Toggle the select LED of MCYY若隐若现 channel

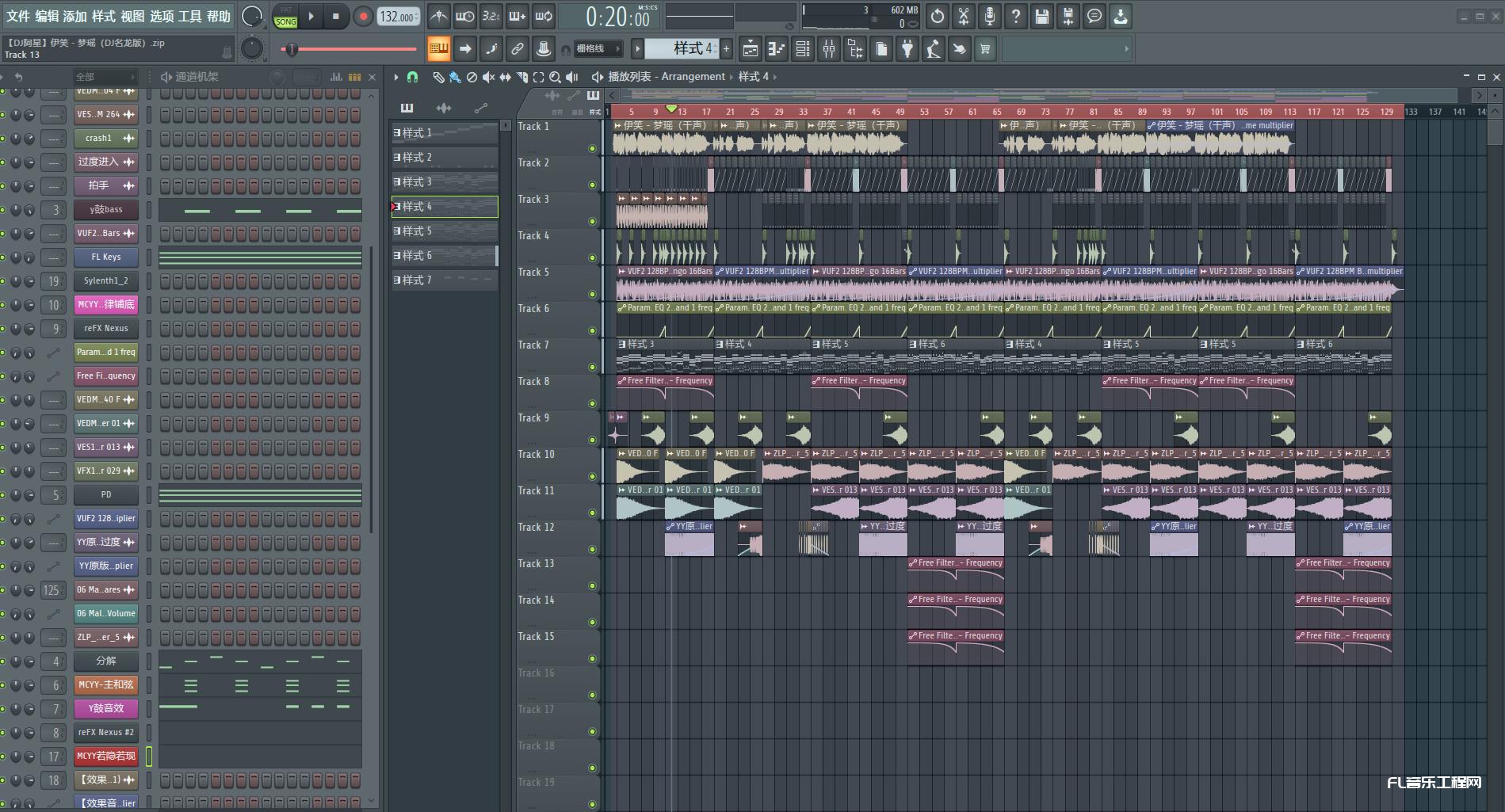click(149, 756)
